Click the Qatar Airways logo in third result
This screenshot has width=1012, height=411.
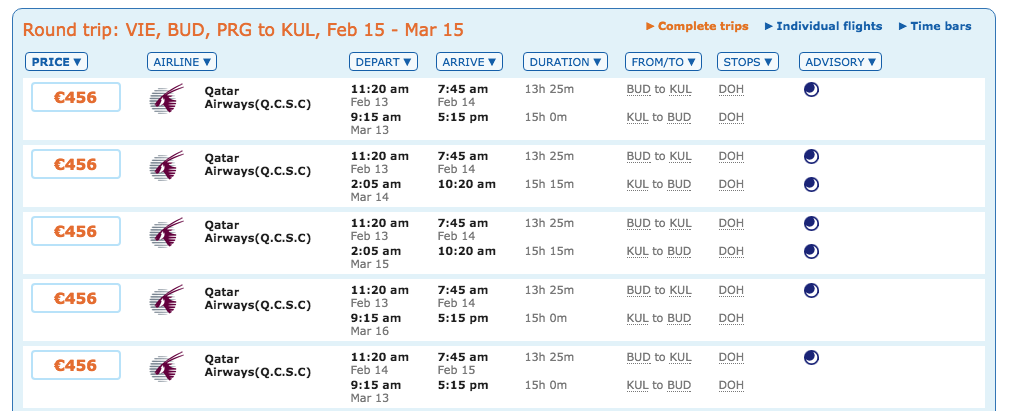point(164,232)
